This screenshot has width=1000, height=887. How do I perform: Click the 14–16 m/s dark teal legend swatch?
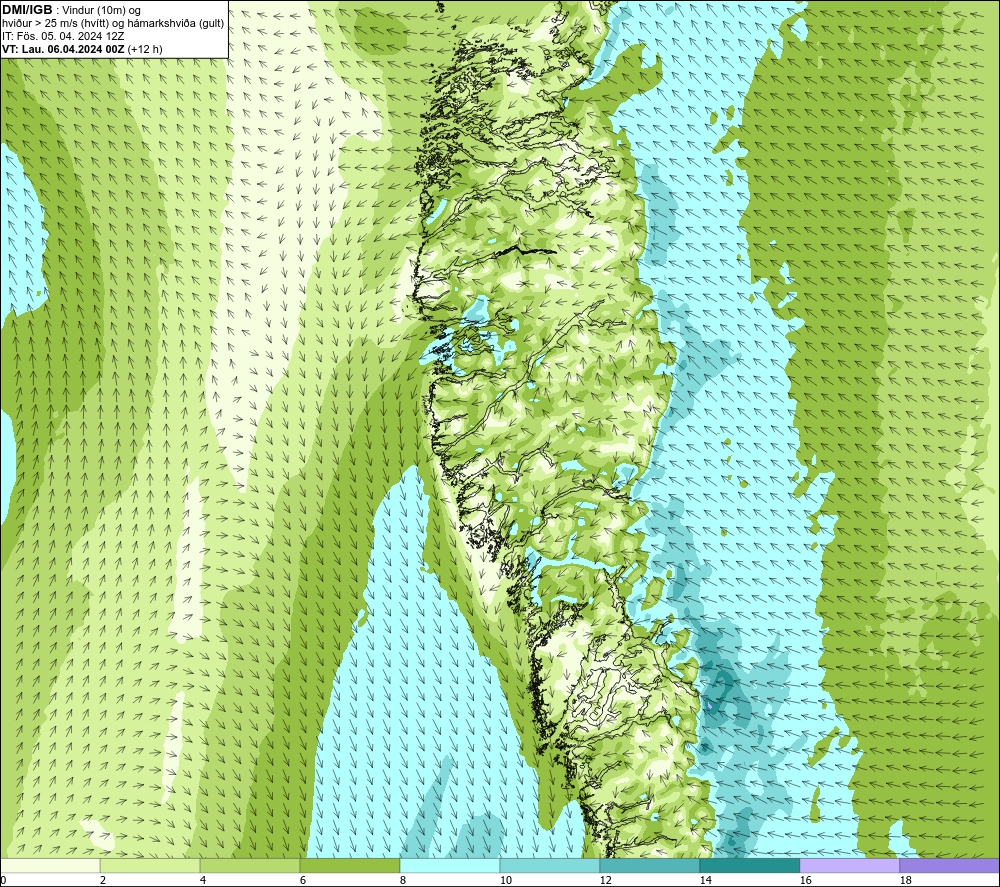[x=749, y=865]
